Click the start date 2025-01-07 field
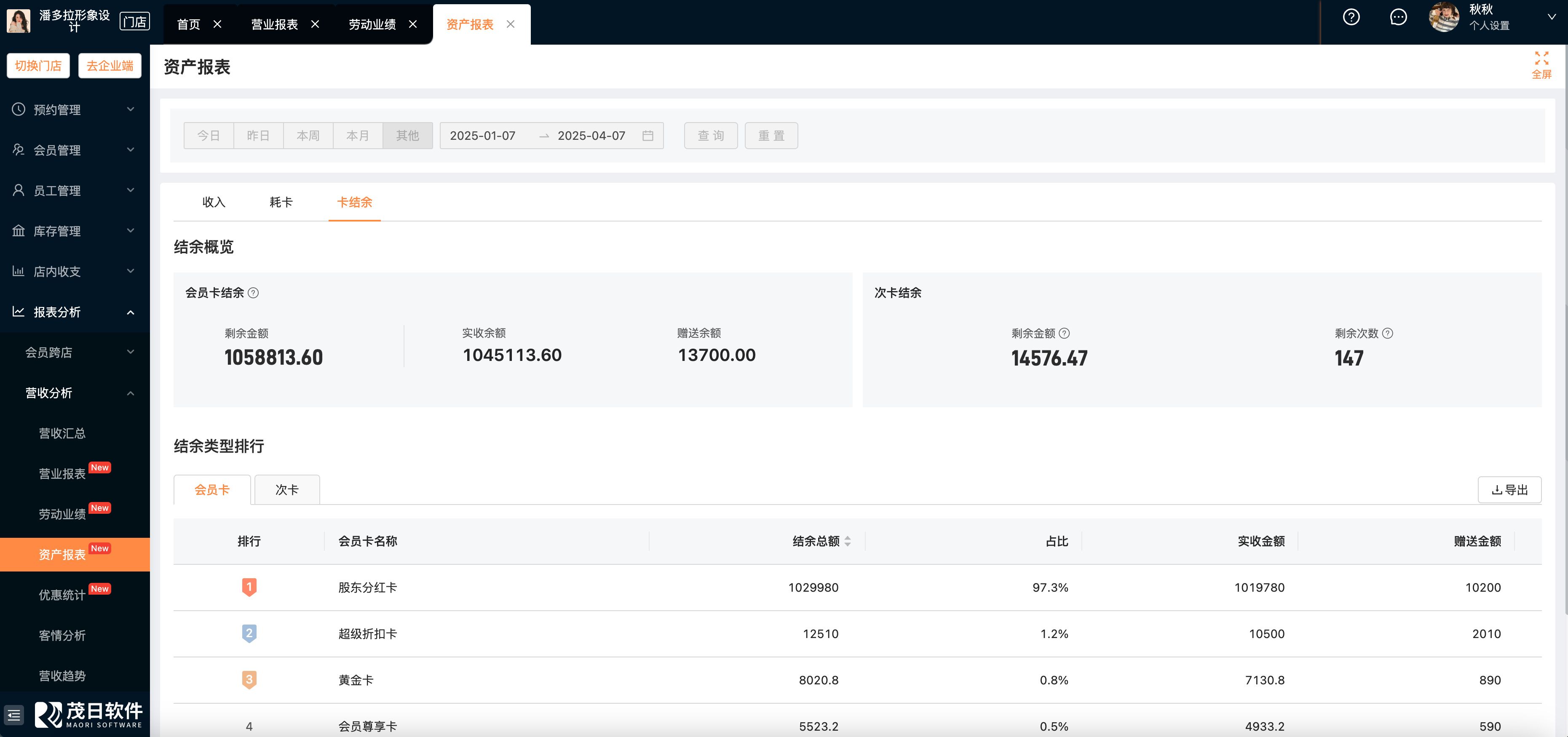The width and height of the screenshot is (1568, 737). (x=483, y=136)
